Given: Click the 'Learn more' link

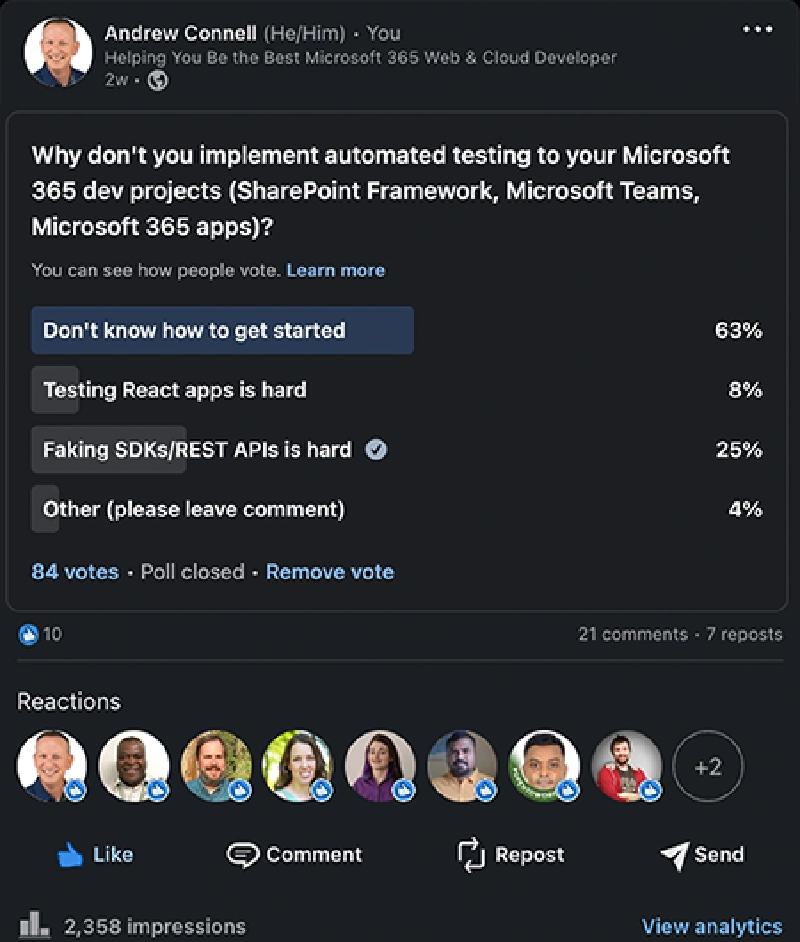Looking at the screenshot, I should (335, 270).
